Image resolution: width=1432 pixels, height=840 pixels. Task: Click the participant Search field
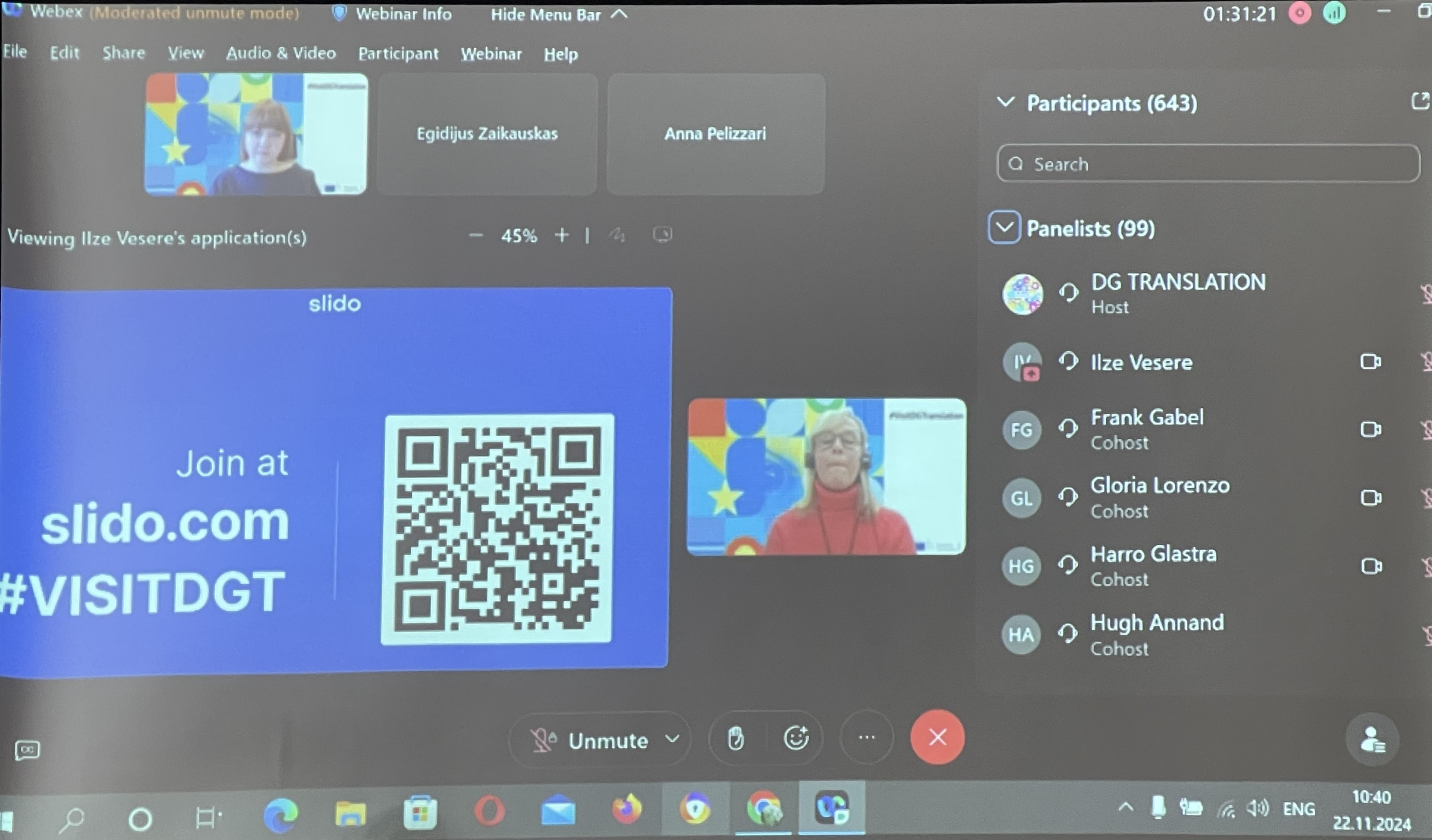1208,164
